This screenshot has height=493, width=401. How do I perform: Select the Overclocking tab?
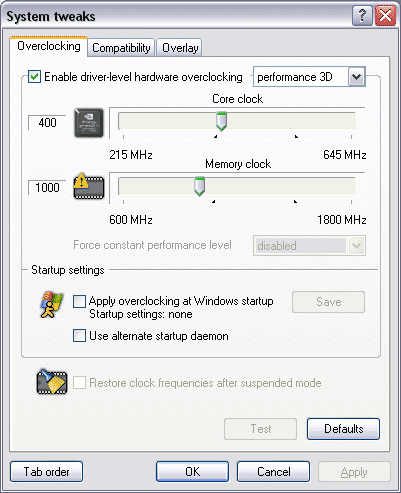tap(49, 46)
